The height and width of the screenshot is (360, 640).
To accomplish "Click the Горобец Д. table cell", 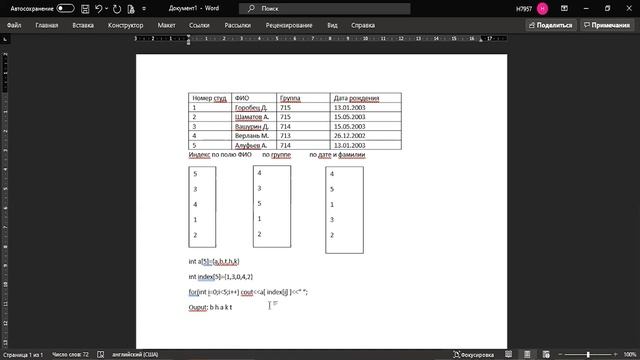I will pyautogui.click(x=254, y=107).
